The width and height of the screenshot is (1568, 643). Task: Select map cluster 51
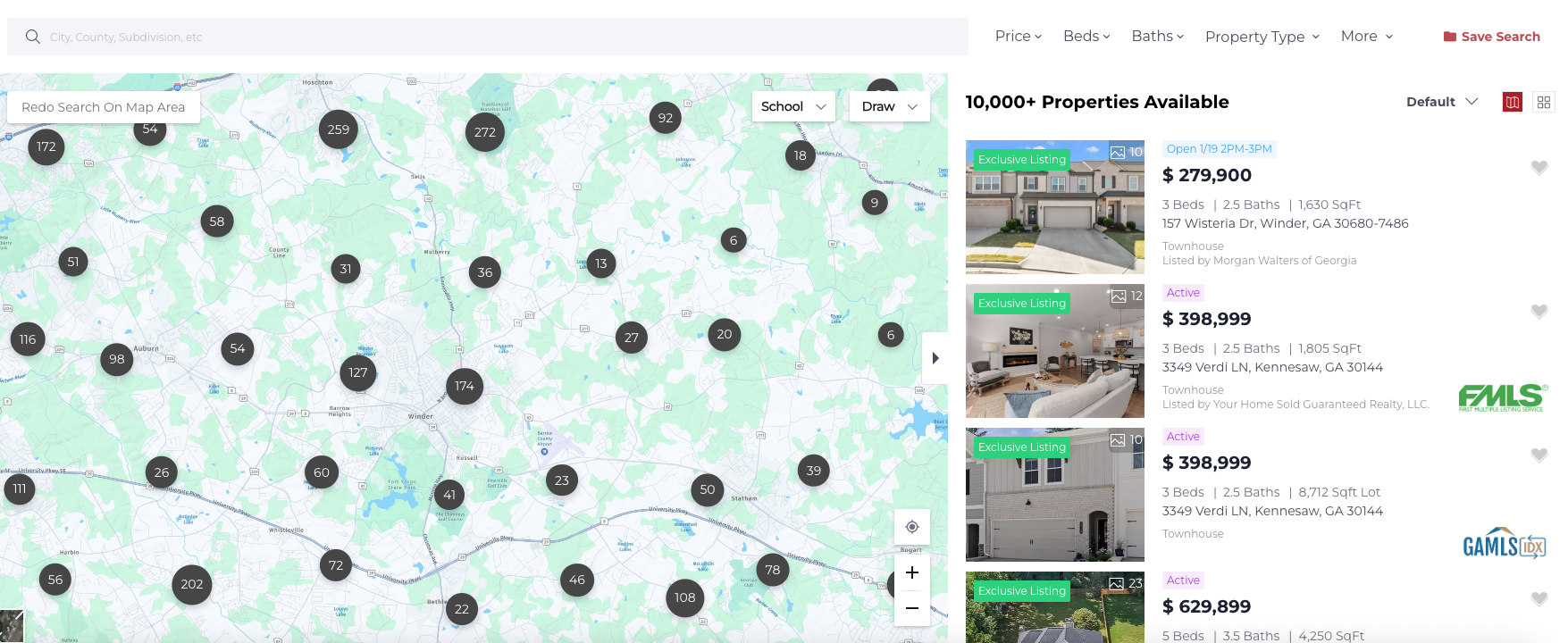tap(73, 262)
